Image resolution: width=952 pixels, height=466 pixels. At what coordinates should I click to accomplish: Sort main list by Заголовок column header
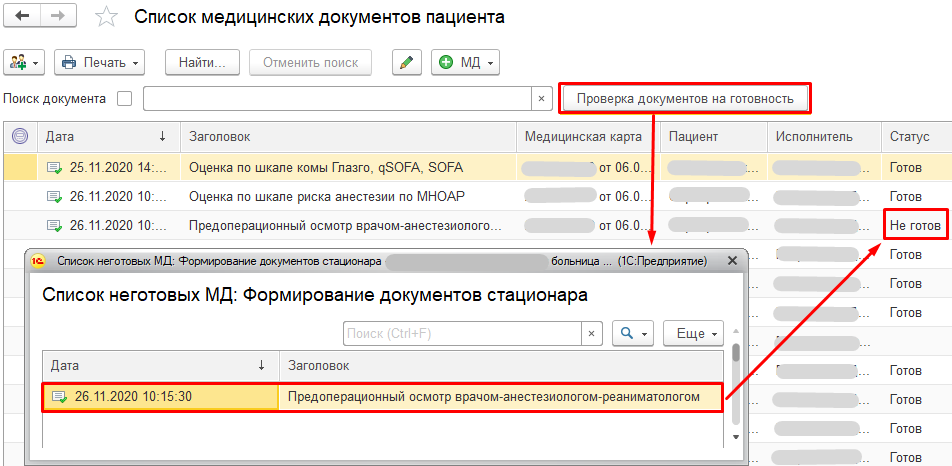click(346, 136)
